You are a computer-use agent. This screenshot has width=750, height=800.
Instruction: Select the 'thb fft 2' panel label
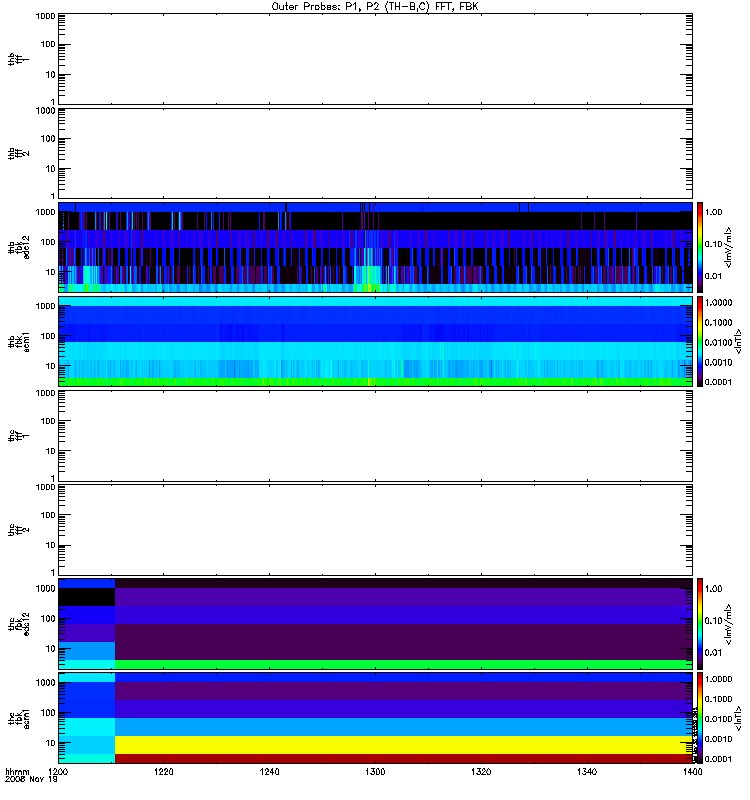pyautogui.click(x=18, y=154)
